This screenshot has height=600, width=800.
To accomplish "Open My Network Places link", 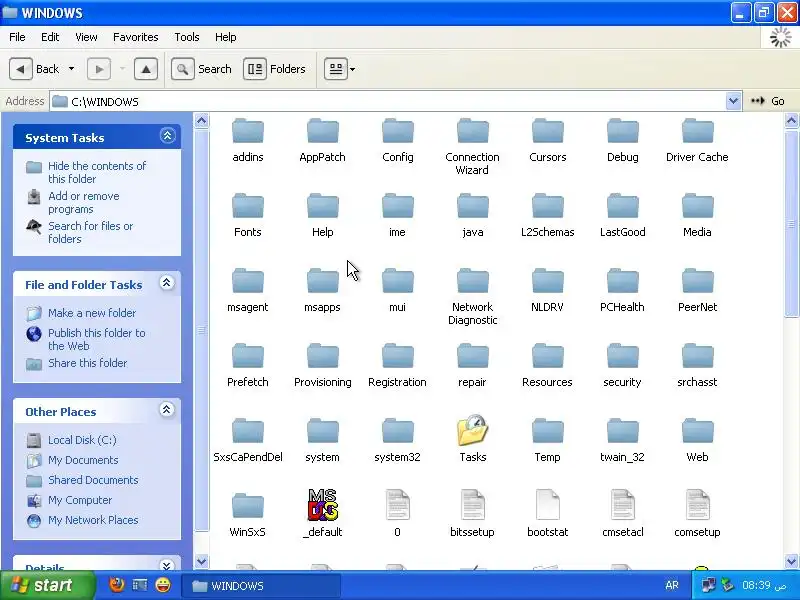I will click(x=93, y=520).
